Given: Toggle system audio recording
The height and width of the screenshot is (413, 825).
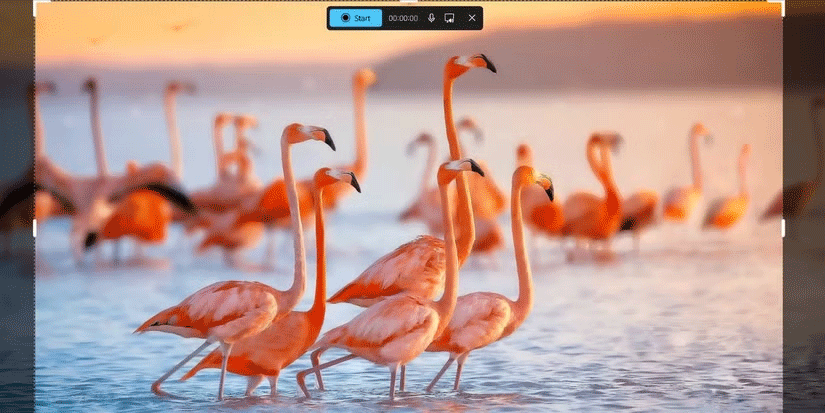Looking at the screenshot, I should [450, 18].
